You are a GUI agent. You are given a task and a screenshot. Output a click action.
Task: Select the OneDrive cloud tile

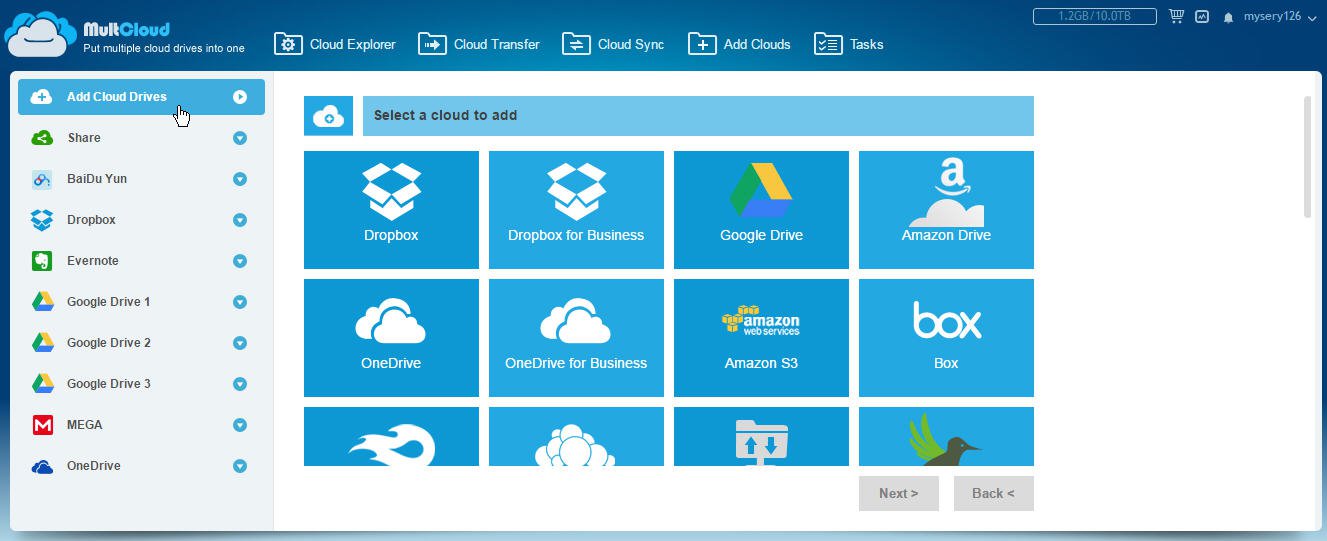pyautogui.click(x=391, y=338)
